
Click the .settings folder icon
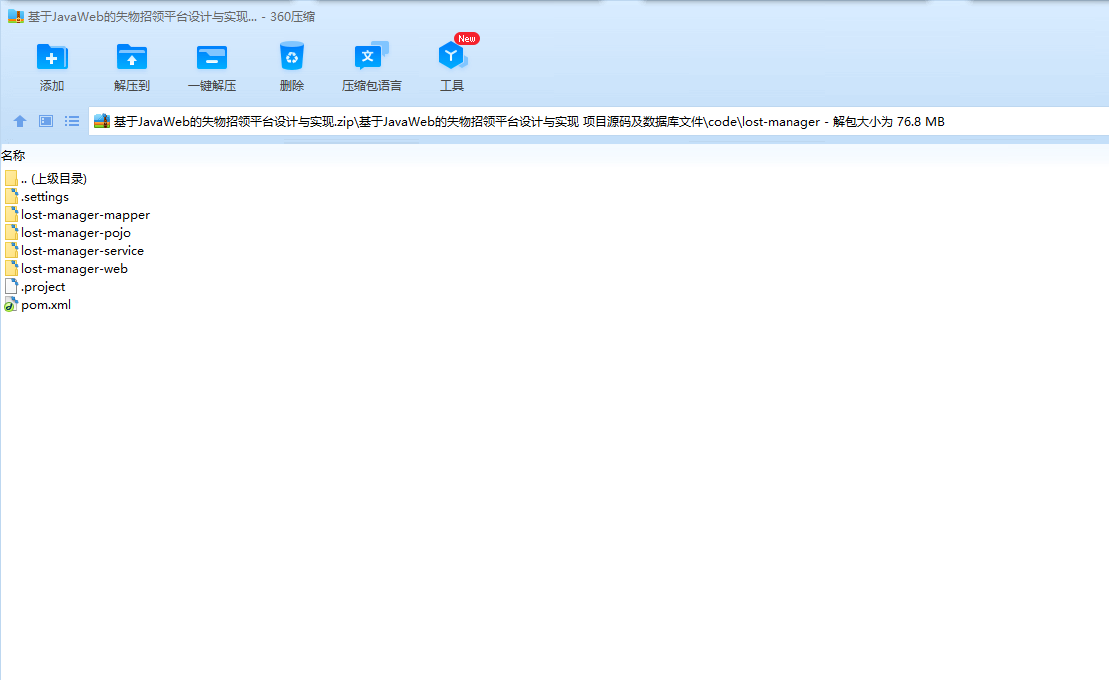(x=11, y=197)
